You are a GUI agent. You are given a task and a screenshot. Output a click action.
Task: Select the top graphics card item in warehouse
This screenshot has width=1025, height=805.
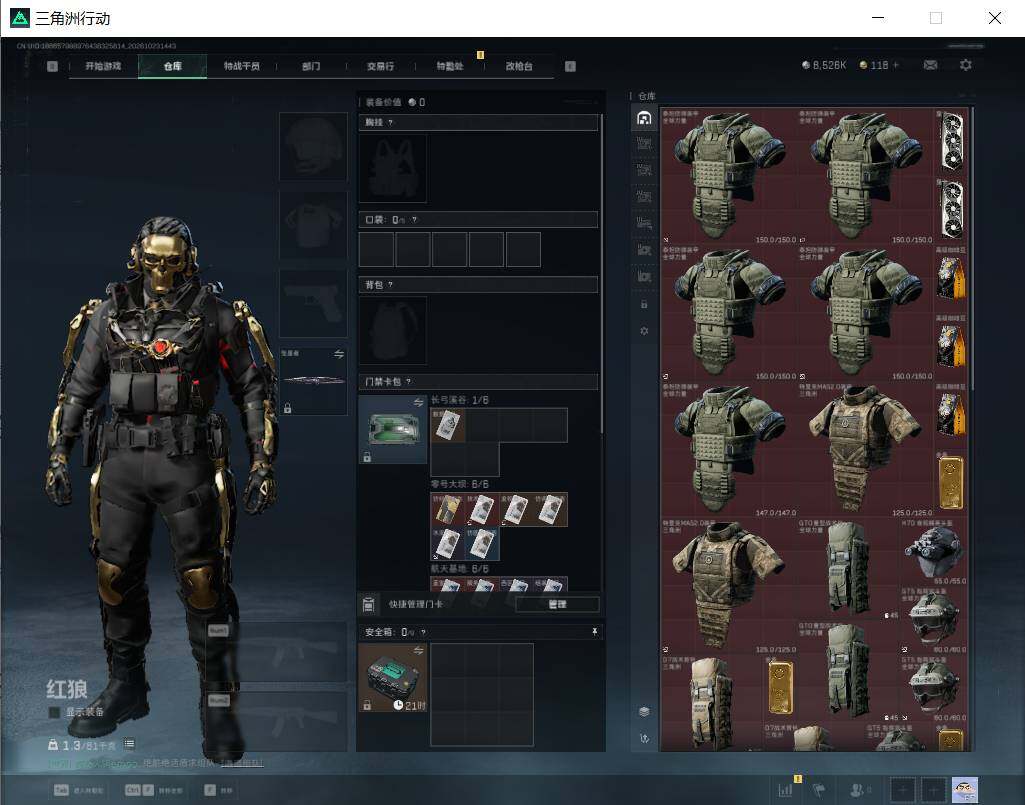(950, 142)
